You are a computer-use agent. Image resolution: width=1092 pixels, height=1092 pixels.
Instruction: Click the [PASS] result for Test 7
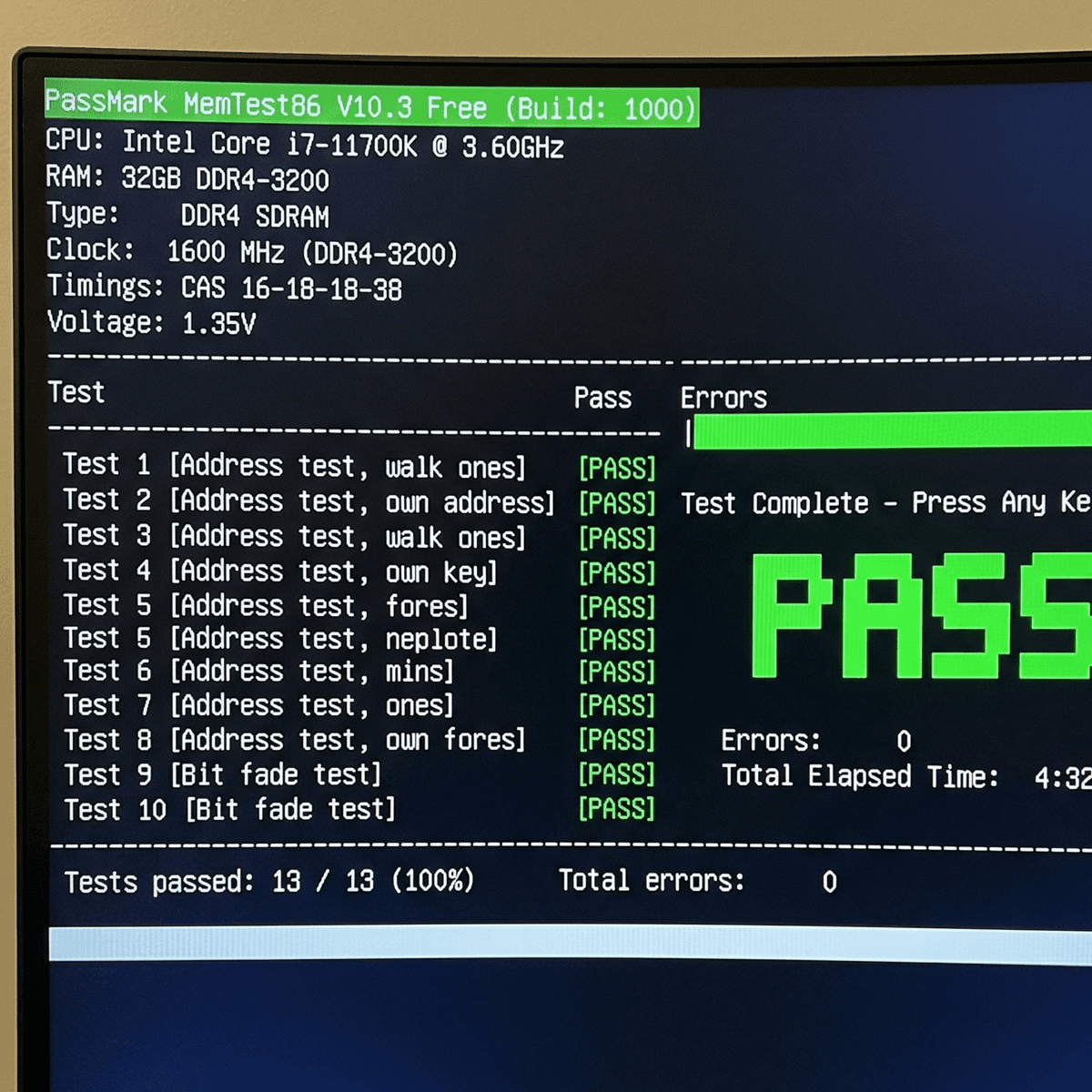617,705
